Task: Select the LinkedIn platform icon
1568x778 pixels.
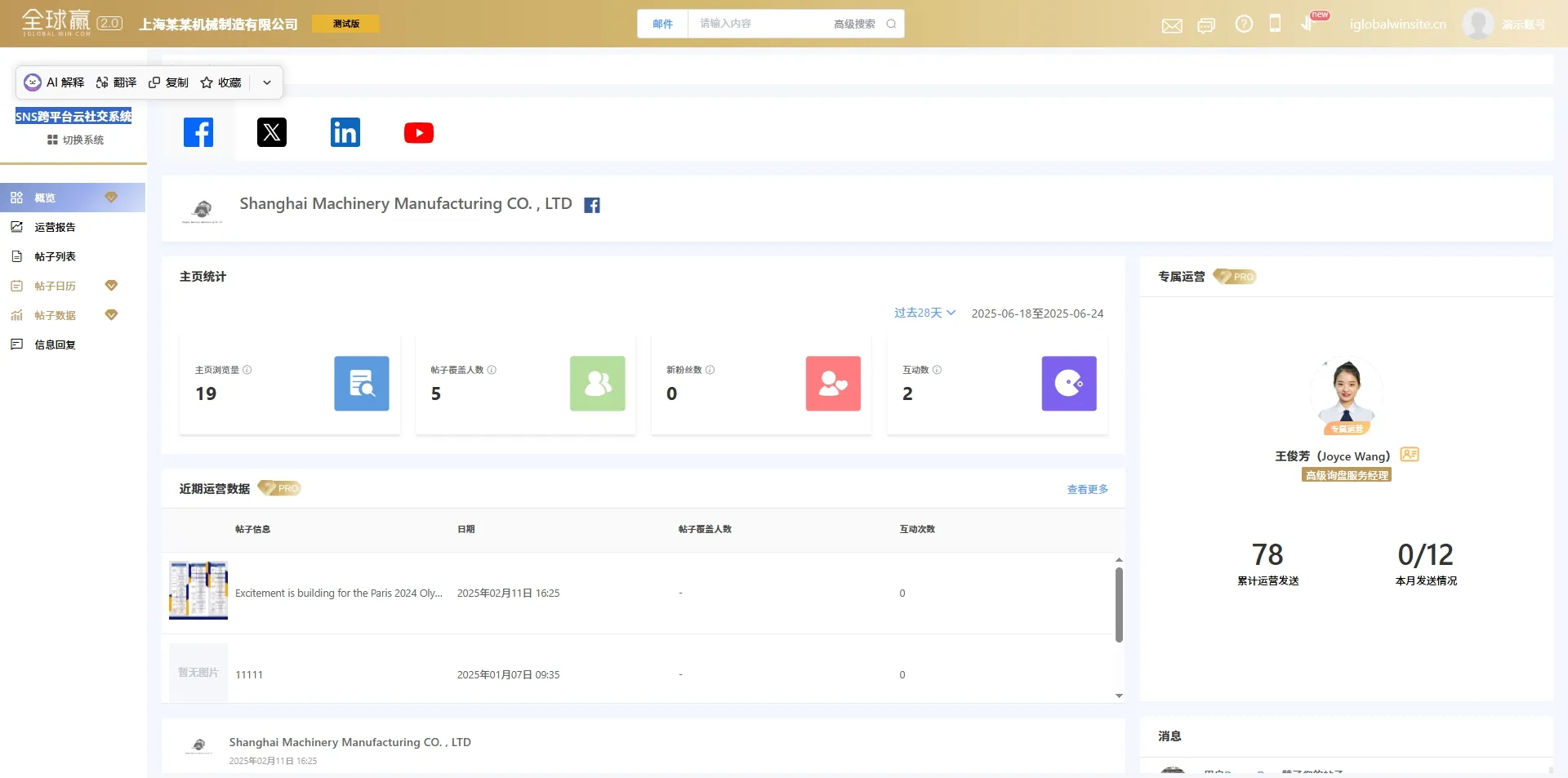Action: (x=345, y=132)
